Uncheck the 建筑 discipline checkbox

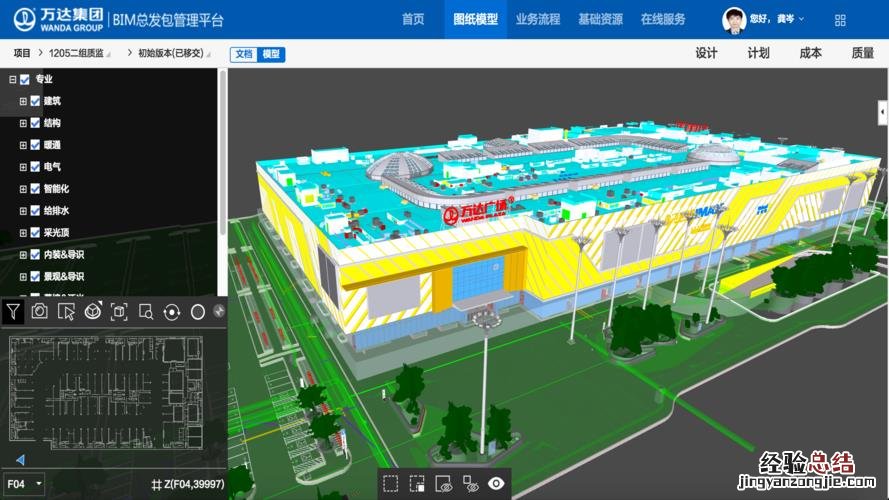(x=35, y=101)
